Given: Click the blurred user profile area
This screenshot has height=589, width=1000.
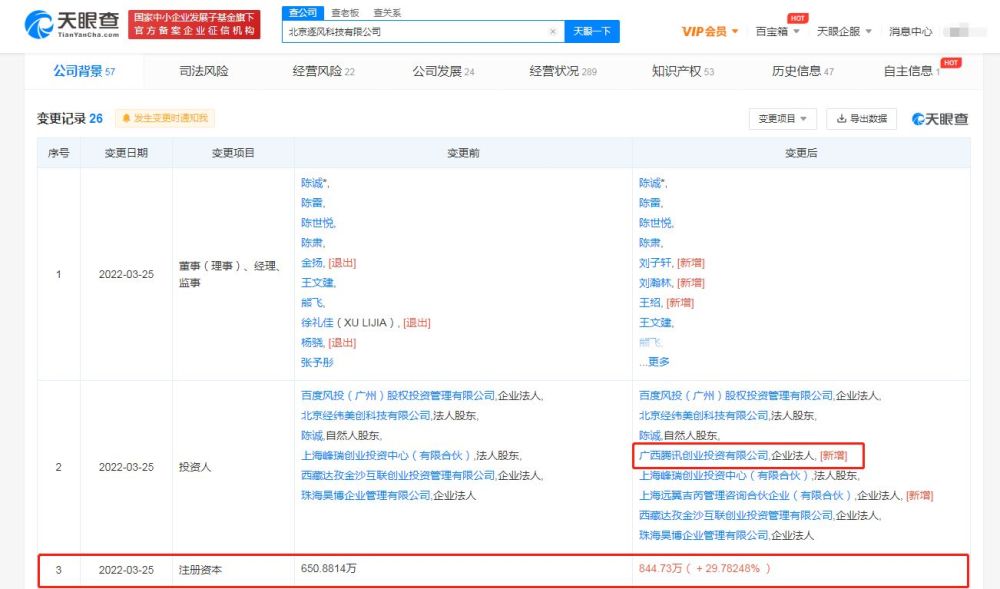Looking at the screenshot, I should point(964,31).
